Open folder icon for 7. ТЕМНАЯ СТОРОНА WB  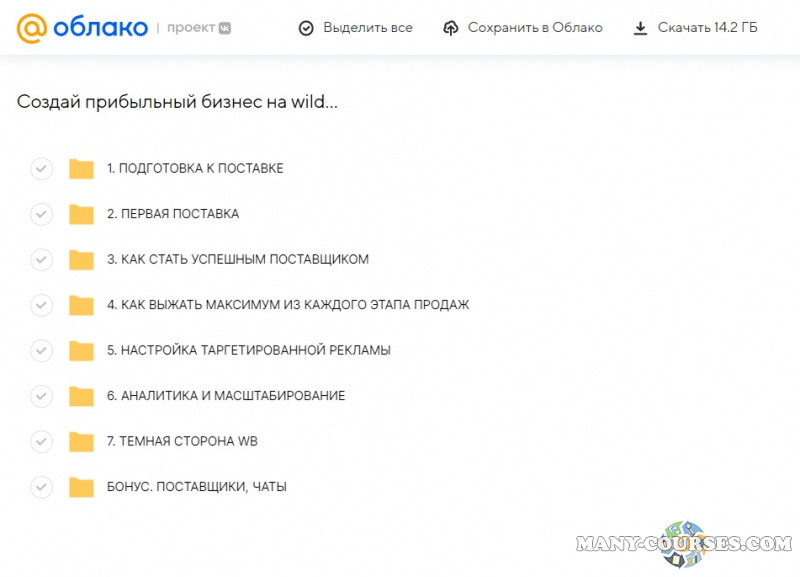pos(81,441)
